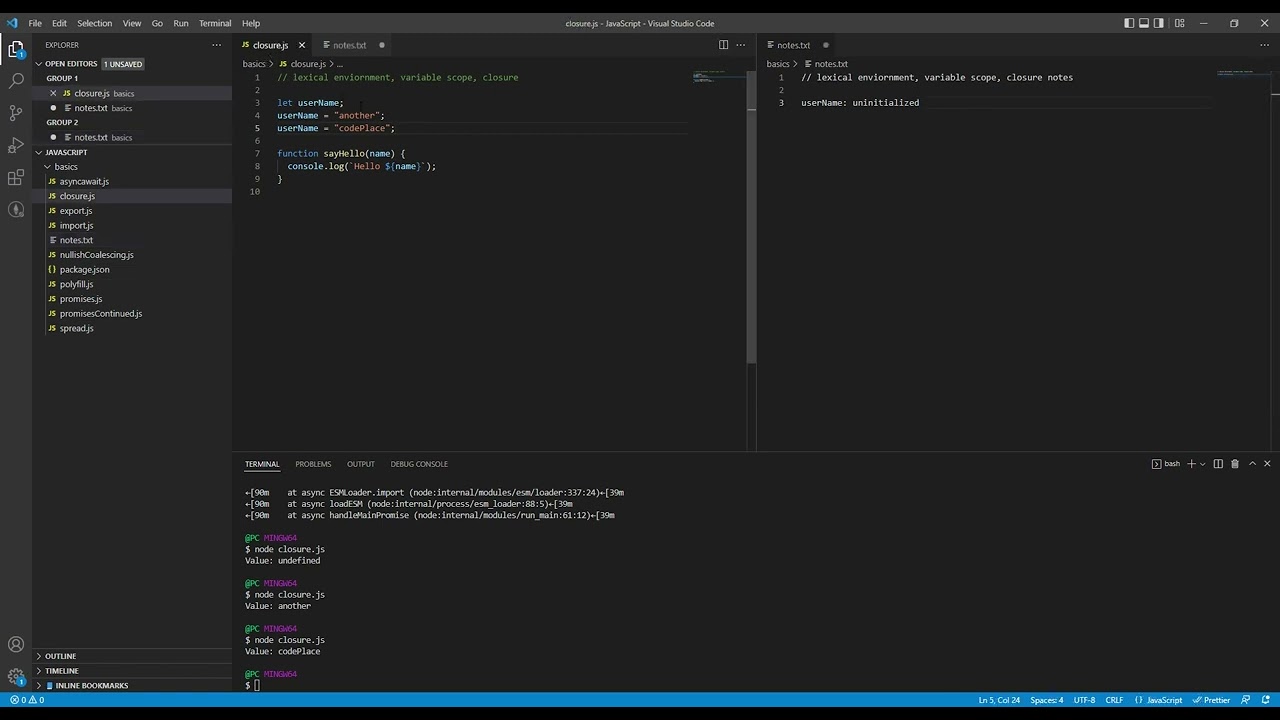This screenshot has width=1280, height=720.
Task: Toggle primary side bar layout icon
Action: [x=1129, y=23]
